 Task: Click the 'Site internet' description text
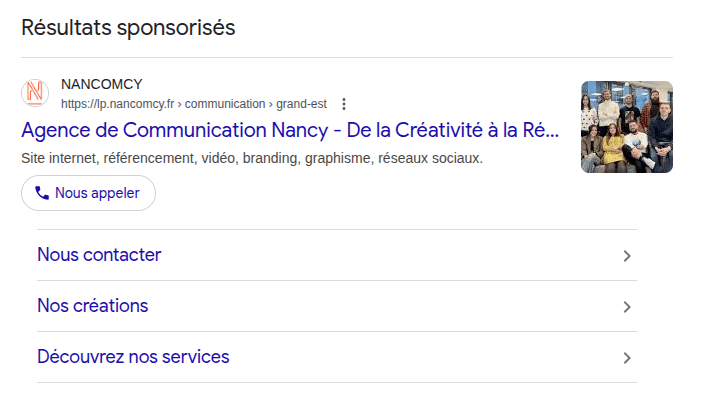(58, 158)
